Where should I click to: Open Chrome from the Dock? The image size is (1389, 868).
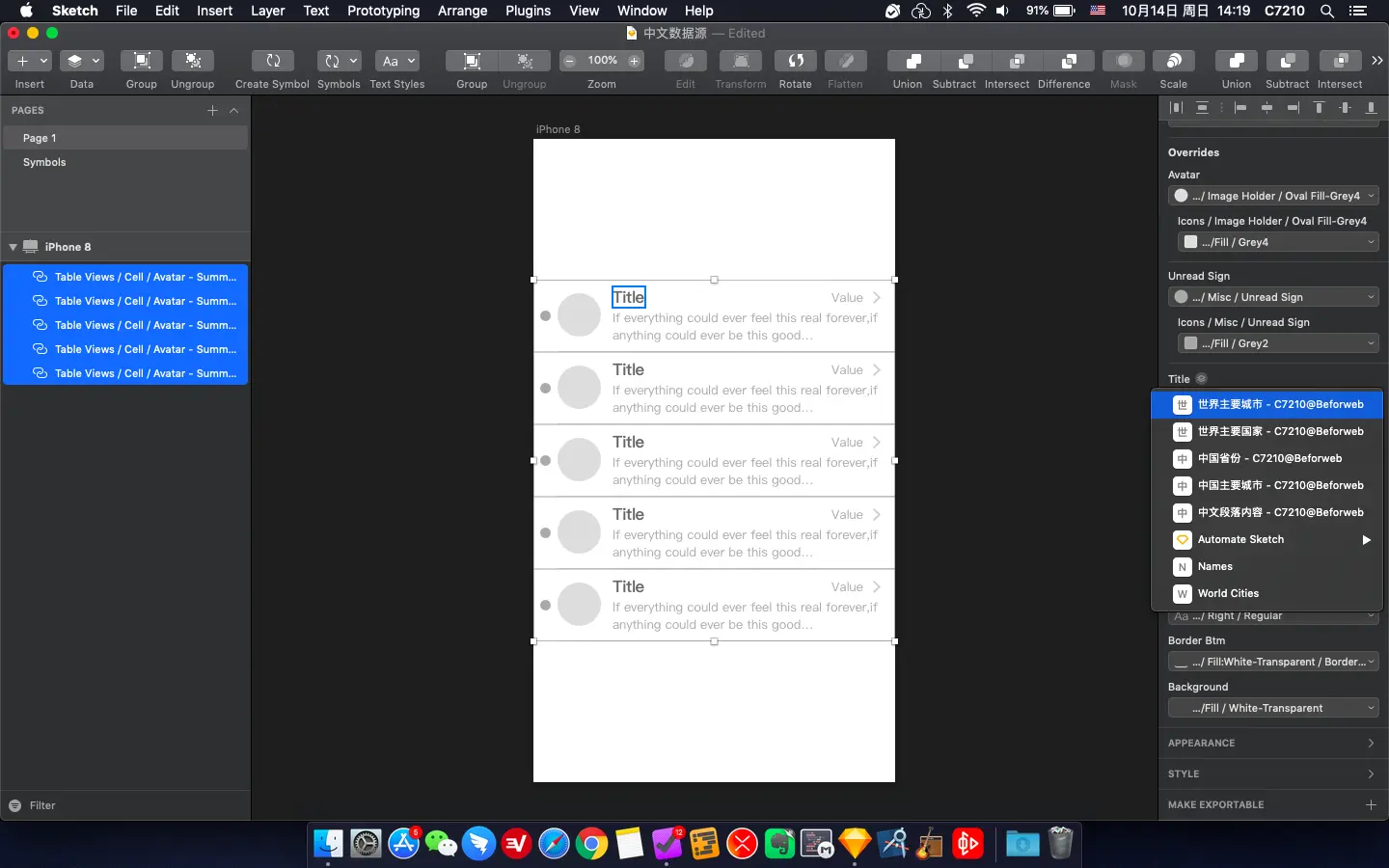(x=591, y=844)
